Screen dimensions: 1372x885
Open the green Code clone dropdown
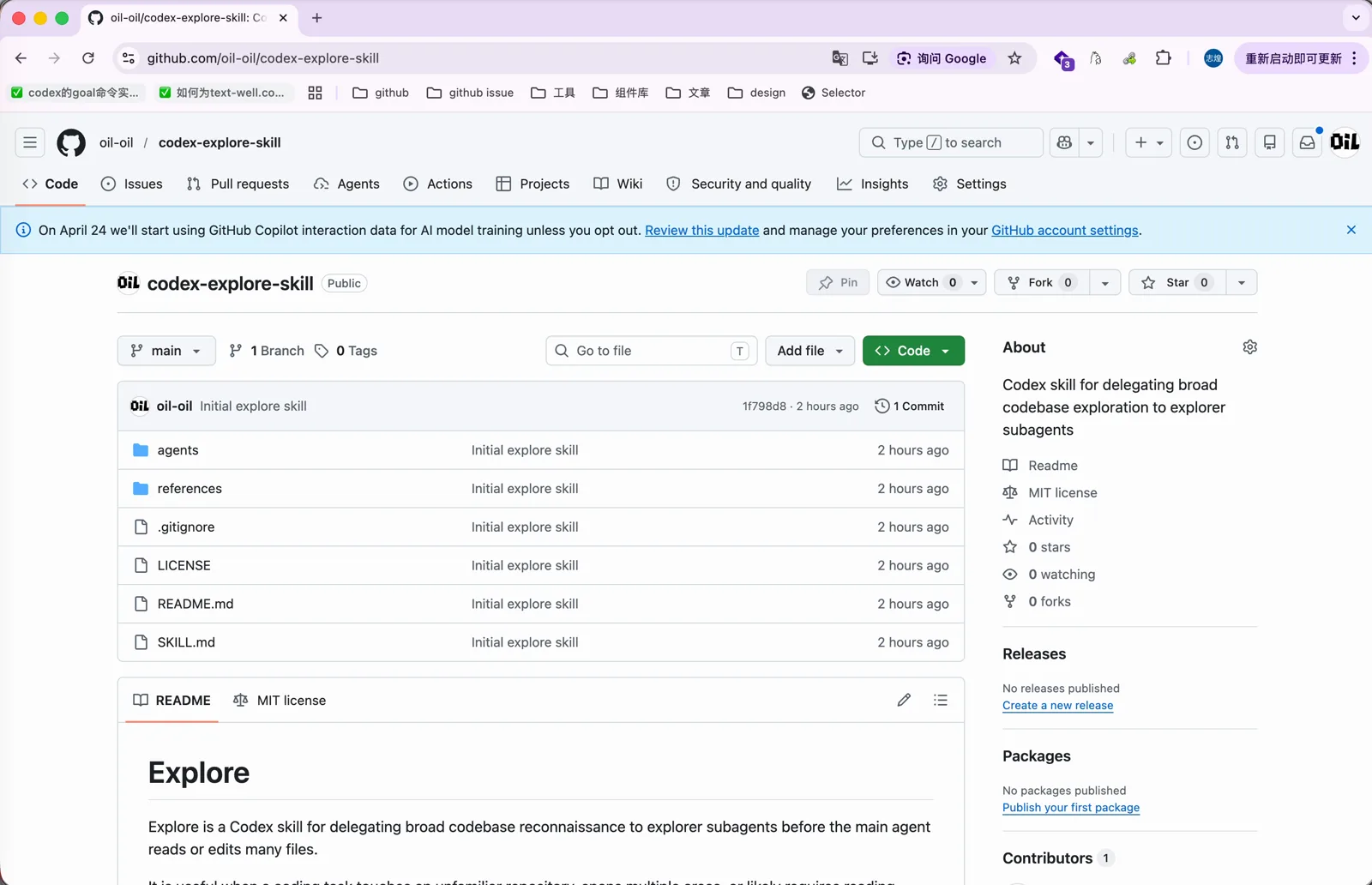coord(913,351)
